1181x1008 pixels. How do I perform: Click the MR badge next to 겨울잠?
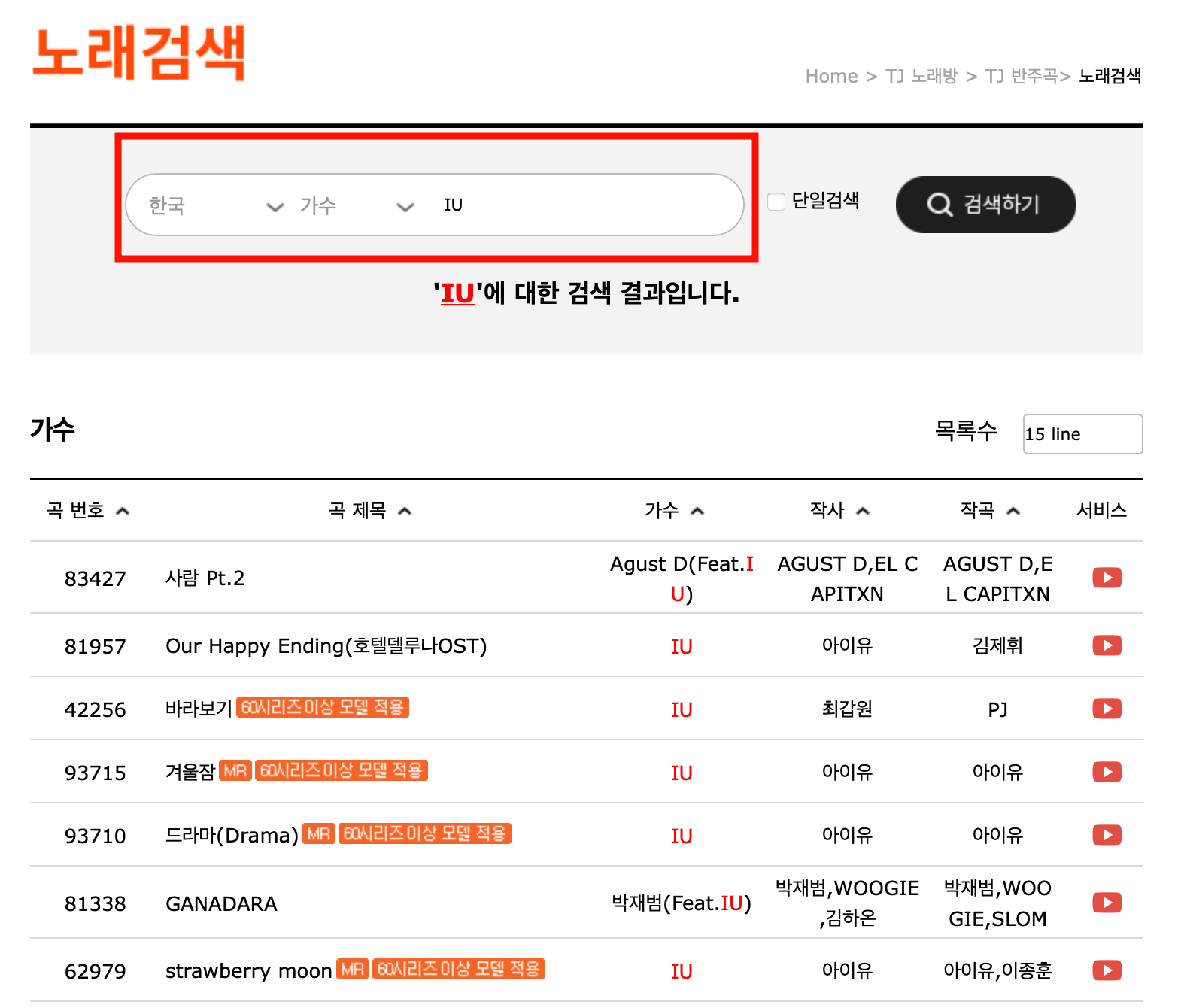coord(235,771)
